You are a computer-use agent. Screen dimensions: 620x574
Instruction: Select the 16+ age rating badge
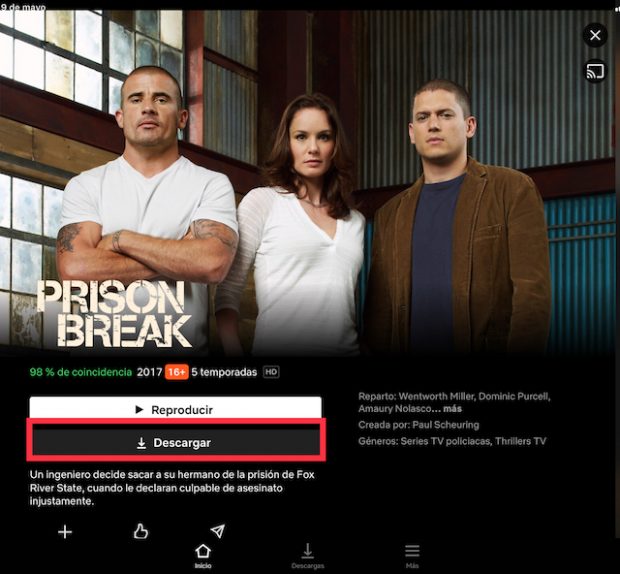(x=177, y=372)
